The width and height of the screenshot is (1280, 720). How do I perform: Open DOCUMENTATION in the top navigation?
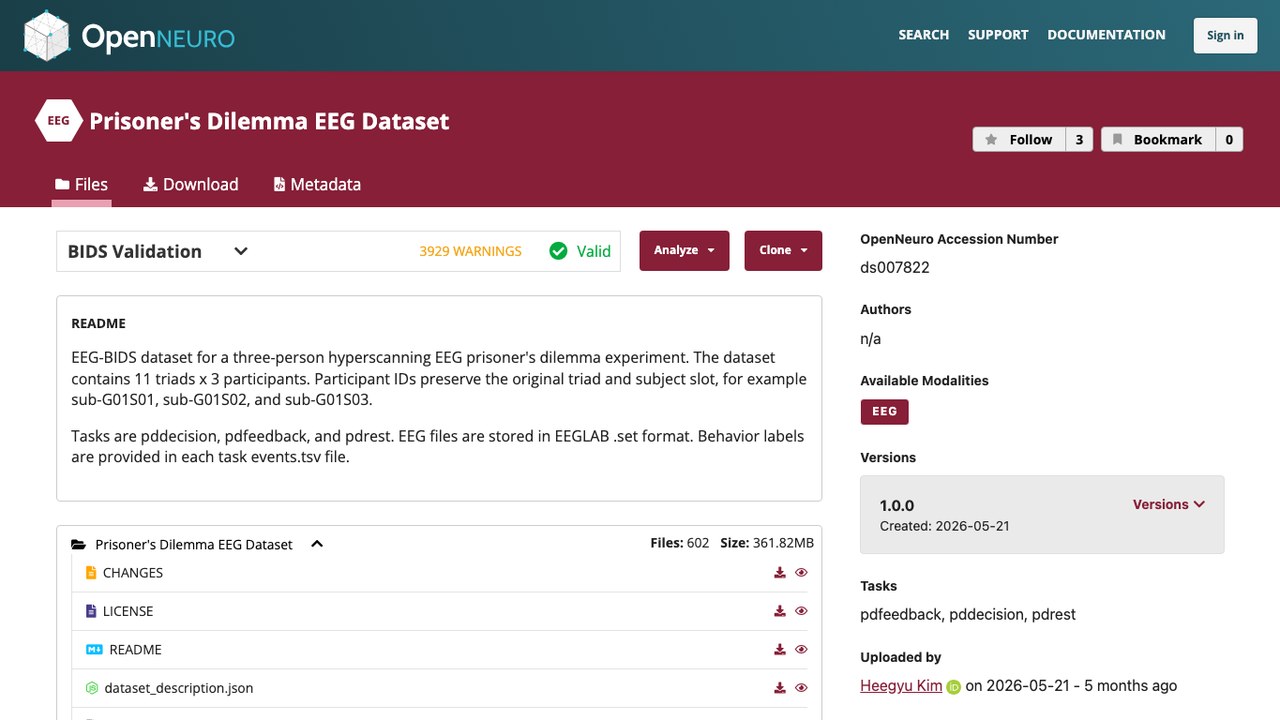[x=1106, y=35]
